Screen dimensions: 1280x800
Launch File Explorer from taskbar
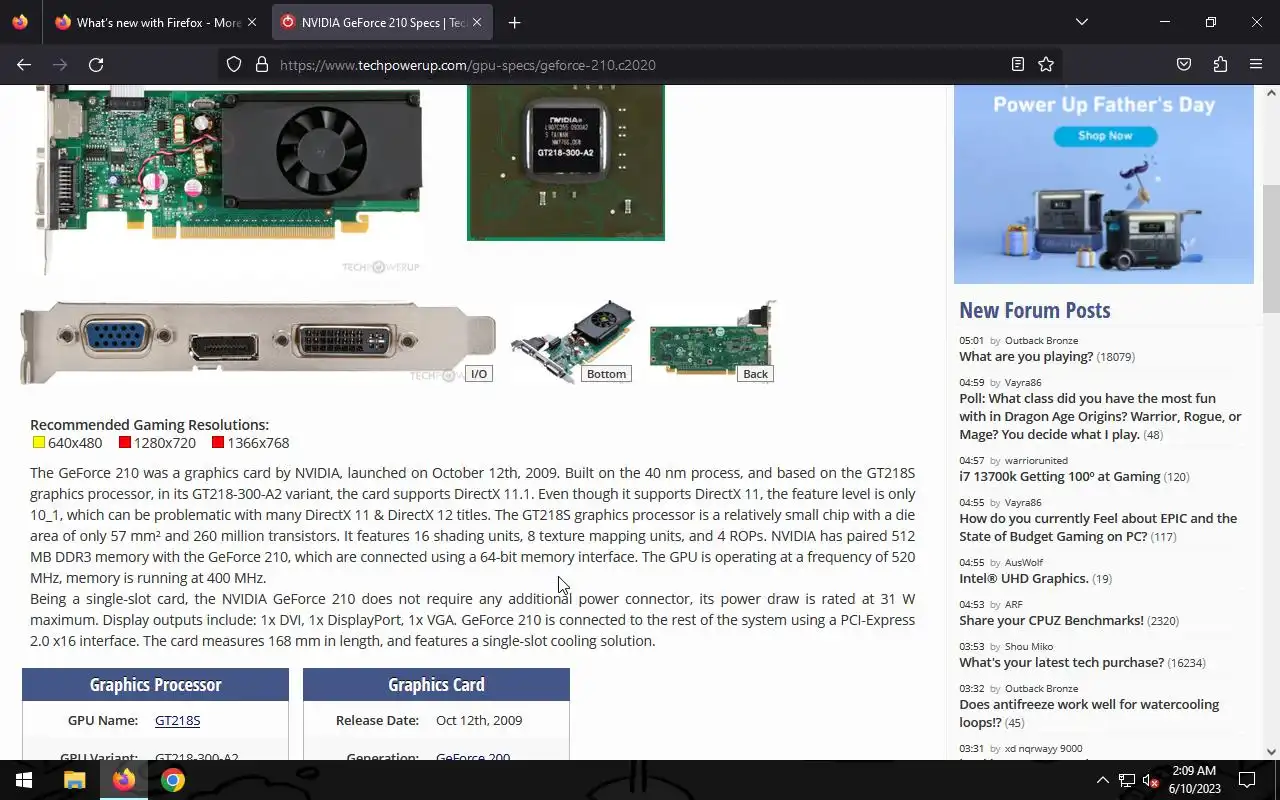pos(75,780)
